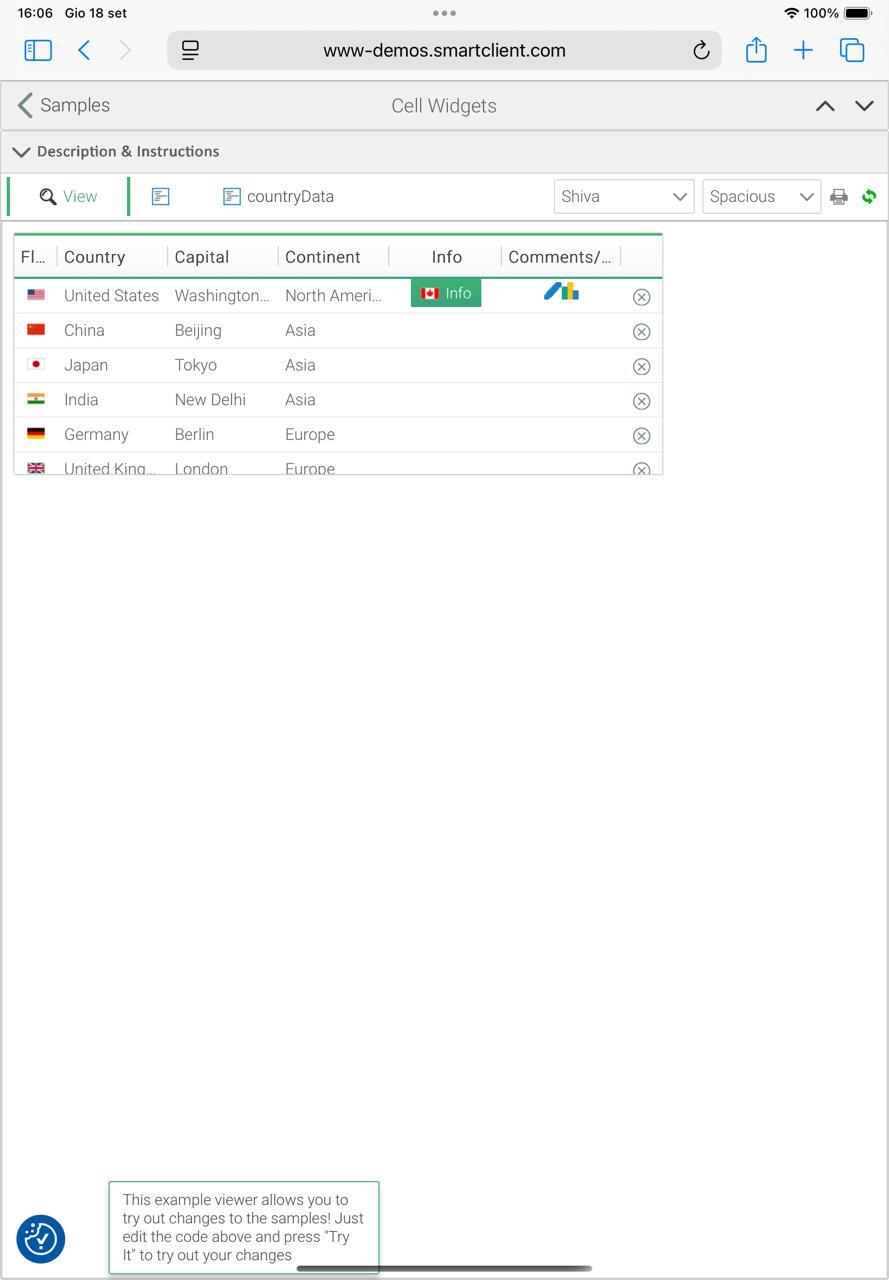Remove the China row
The image size is (889, 1280).
coord(642,332)
